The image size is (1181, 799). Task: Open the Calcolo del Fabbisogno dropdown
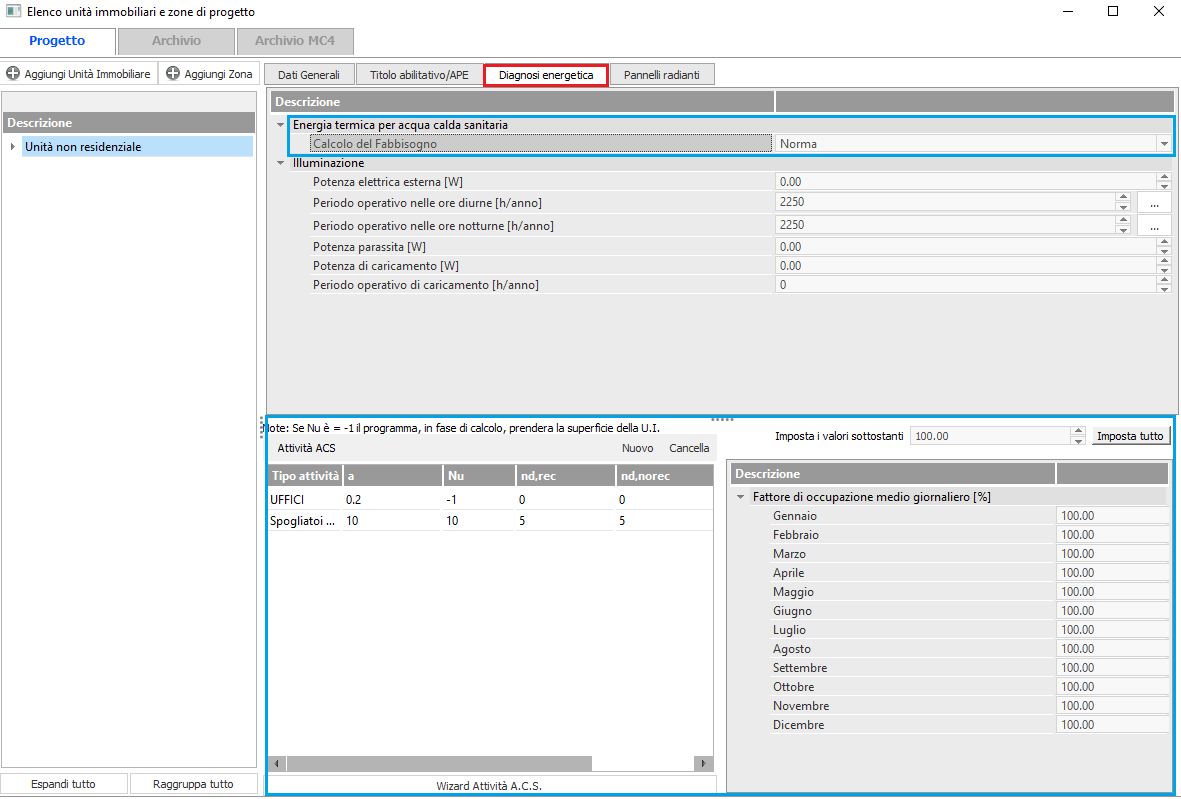pos(1163,144)
